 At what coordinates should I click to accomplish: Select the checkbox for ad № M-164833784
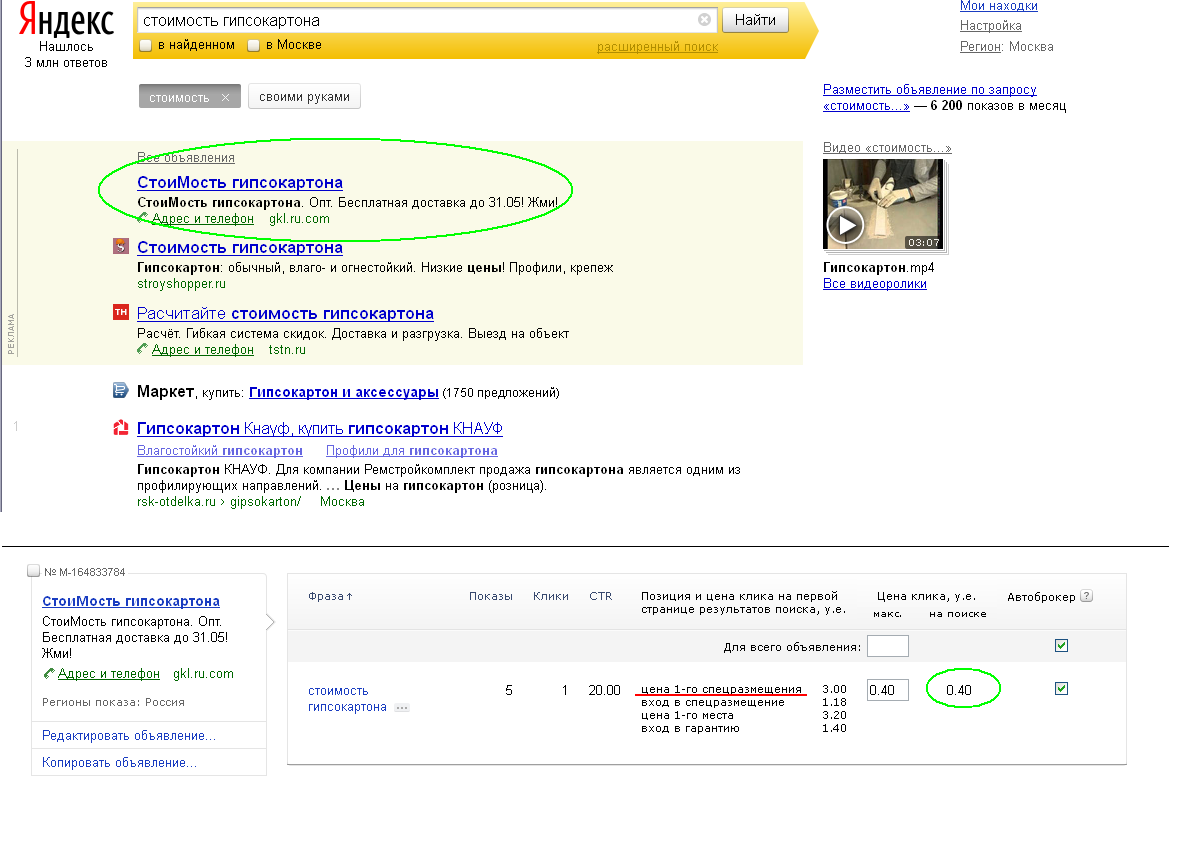click(x=33, y=571)
